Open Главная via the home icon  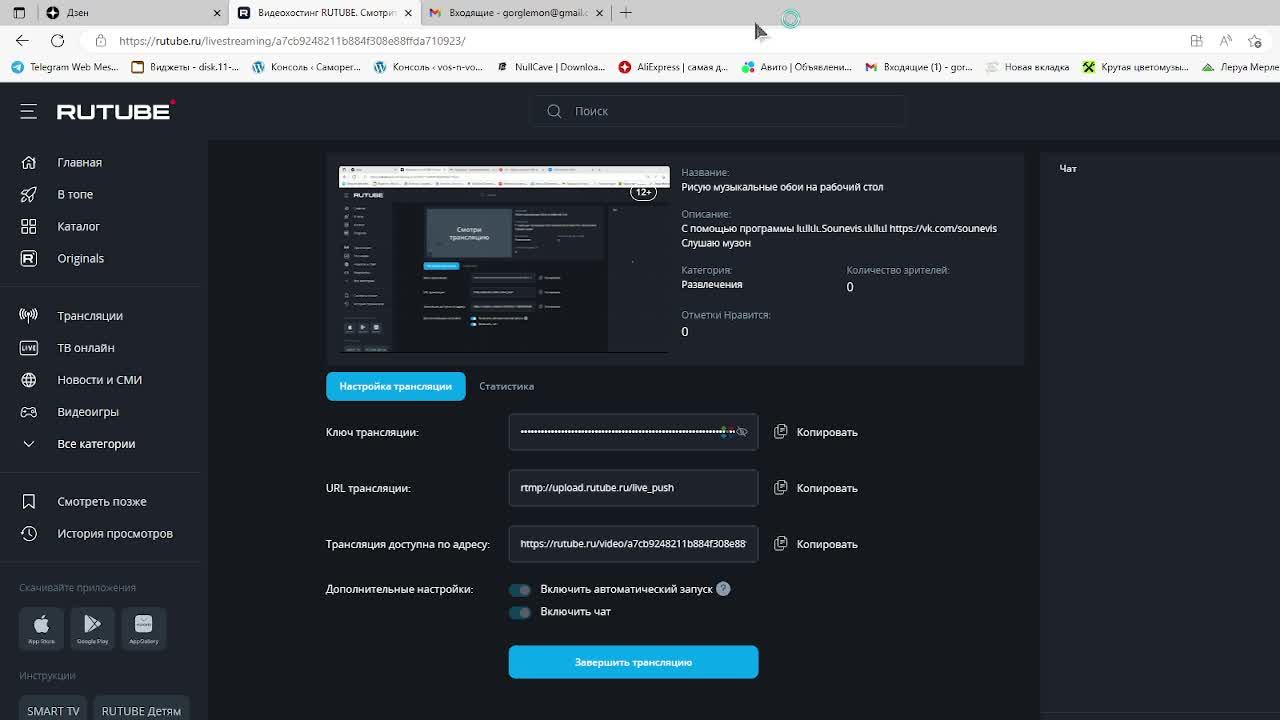point(29,162)
